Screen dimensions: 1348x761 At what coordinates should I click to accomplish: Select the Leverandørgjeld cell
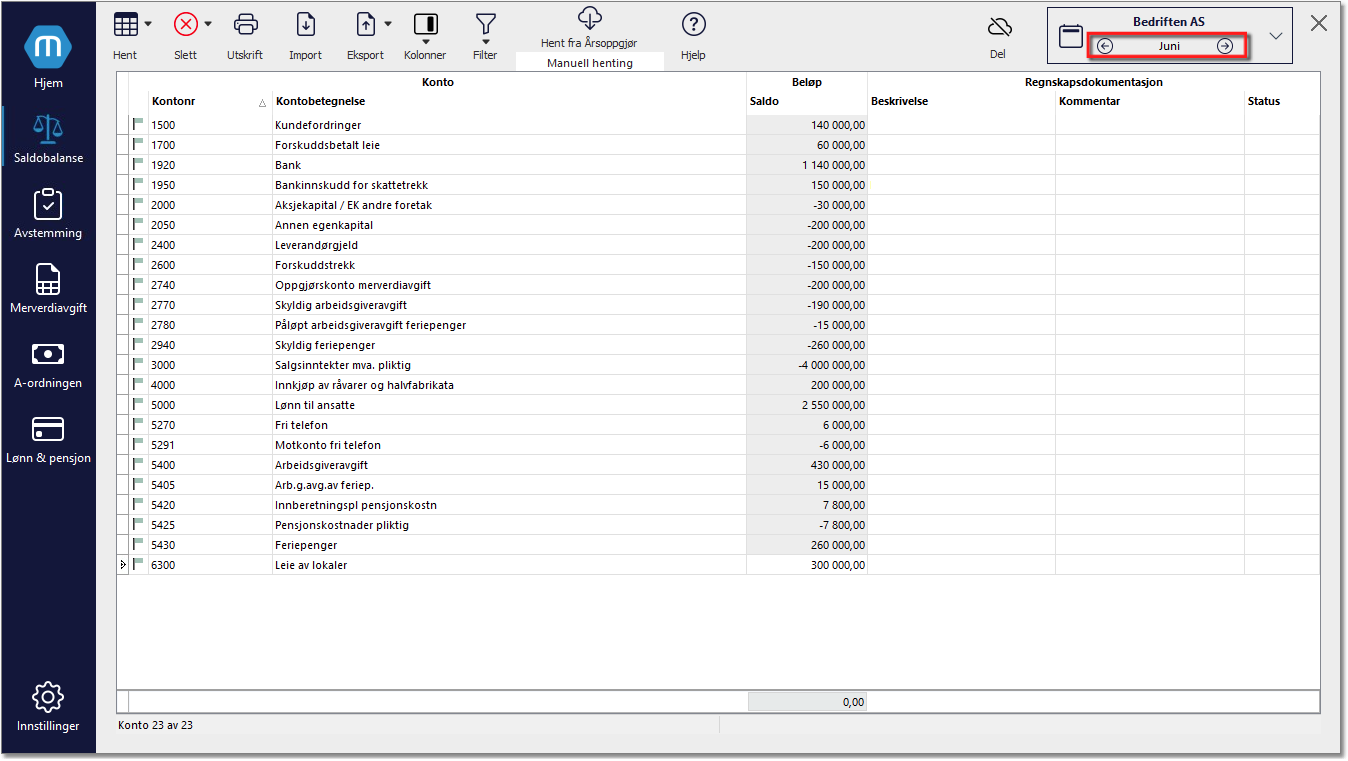point(509,245)
